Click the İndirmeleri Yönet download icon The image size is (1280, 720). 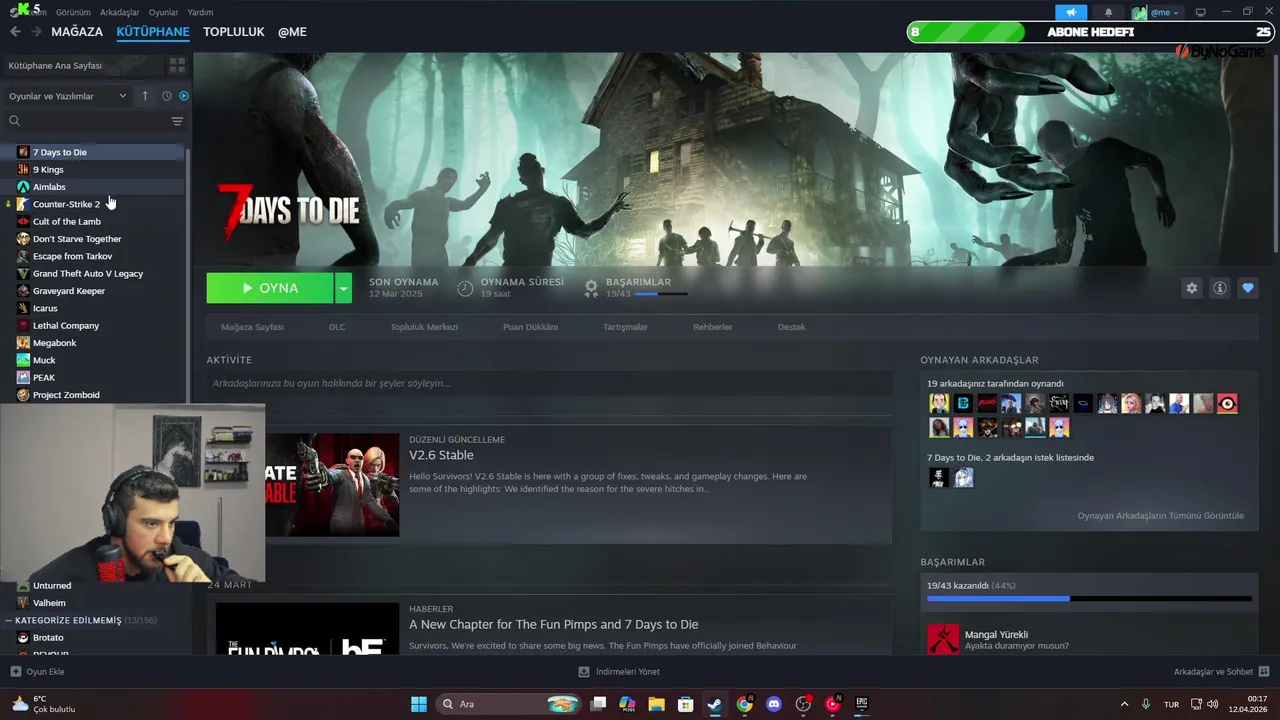584,671
